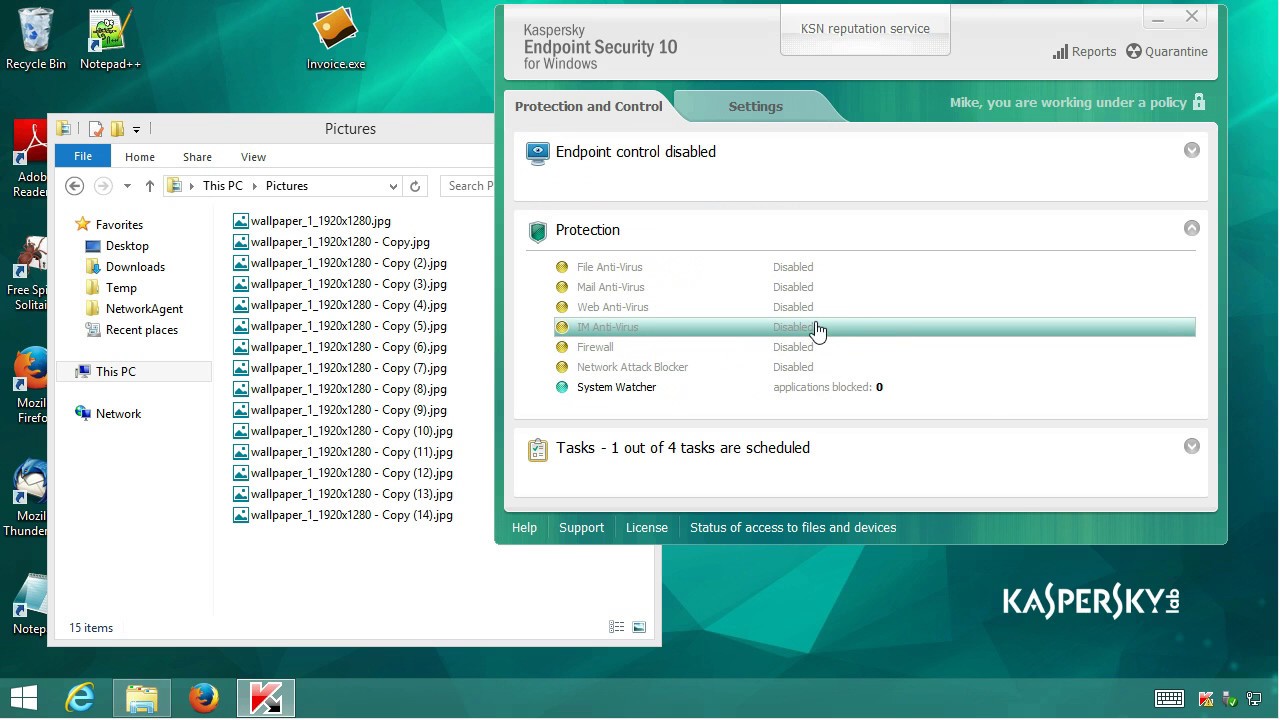Go up one folder level in Explorer
This screenshot has height=720, width=1280.
point(149,186)
